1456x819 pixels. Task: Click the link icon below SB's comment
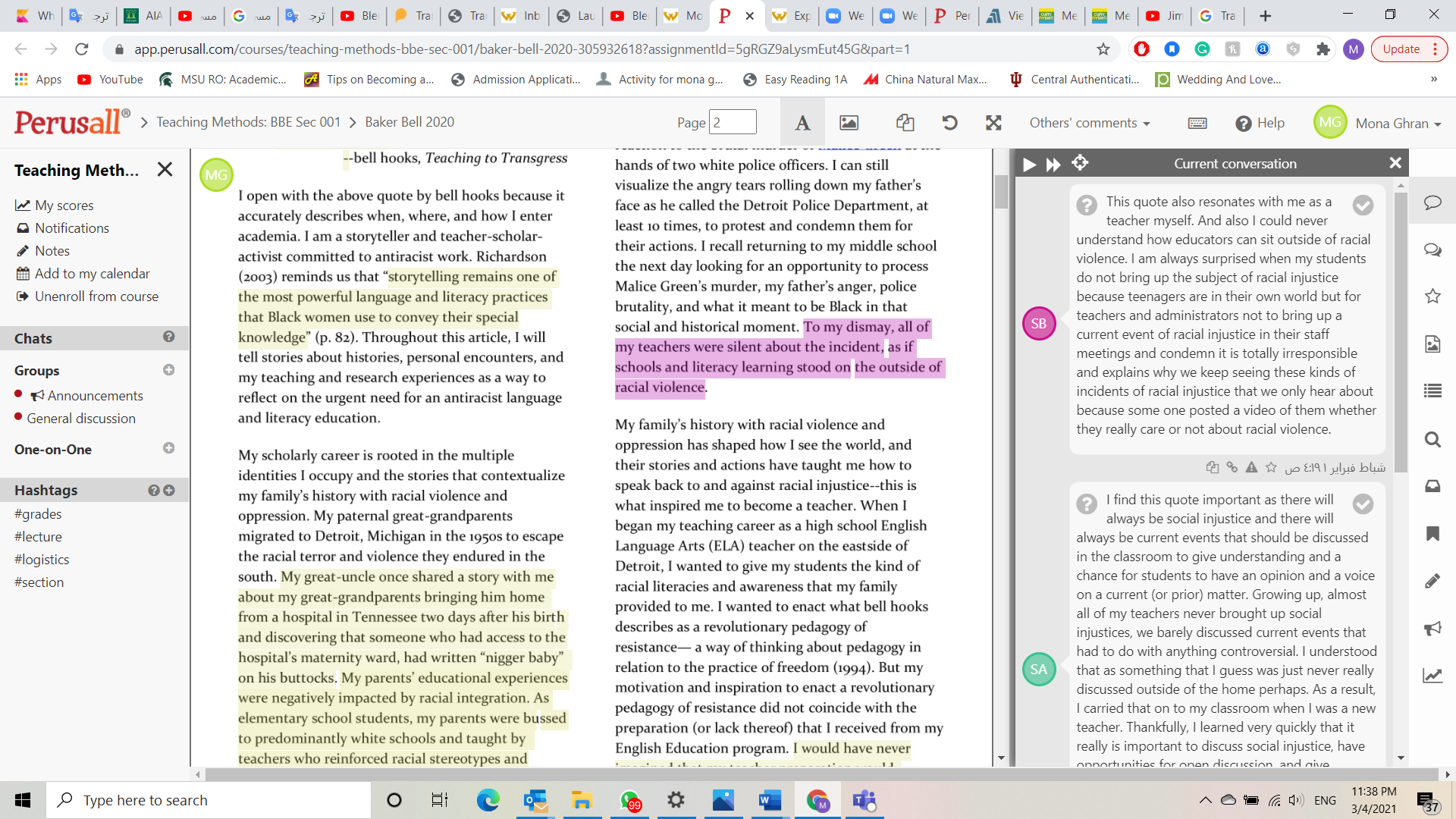pos(1232,468)
